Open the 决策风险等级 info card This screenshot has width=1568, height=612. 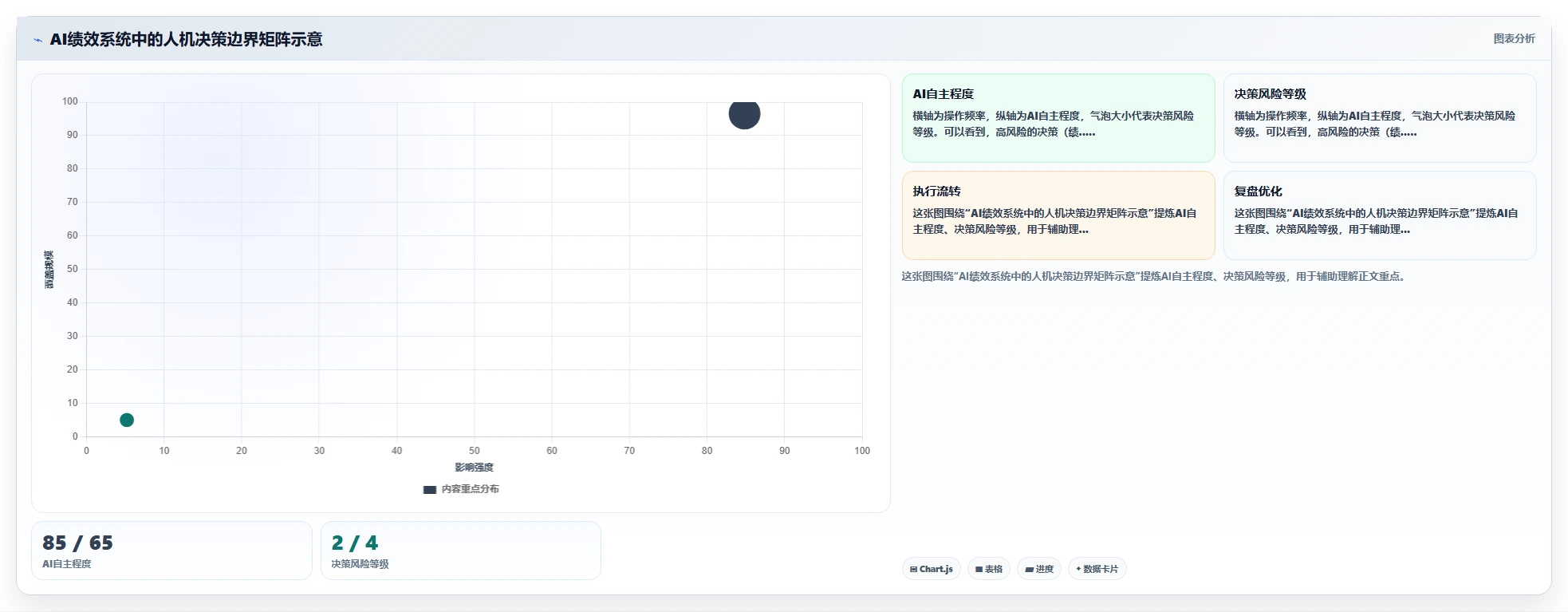(1380, 118)
